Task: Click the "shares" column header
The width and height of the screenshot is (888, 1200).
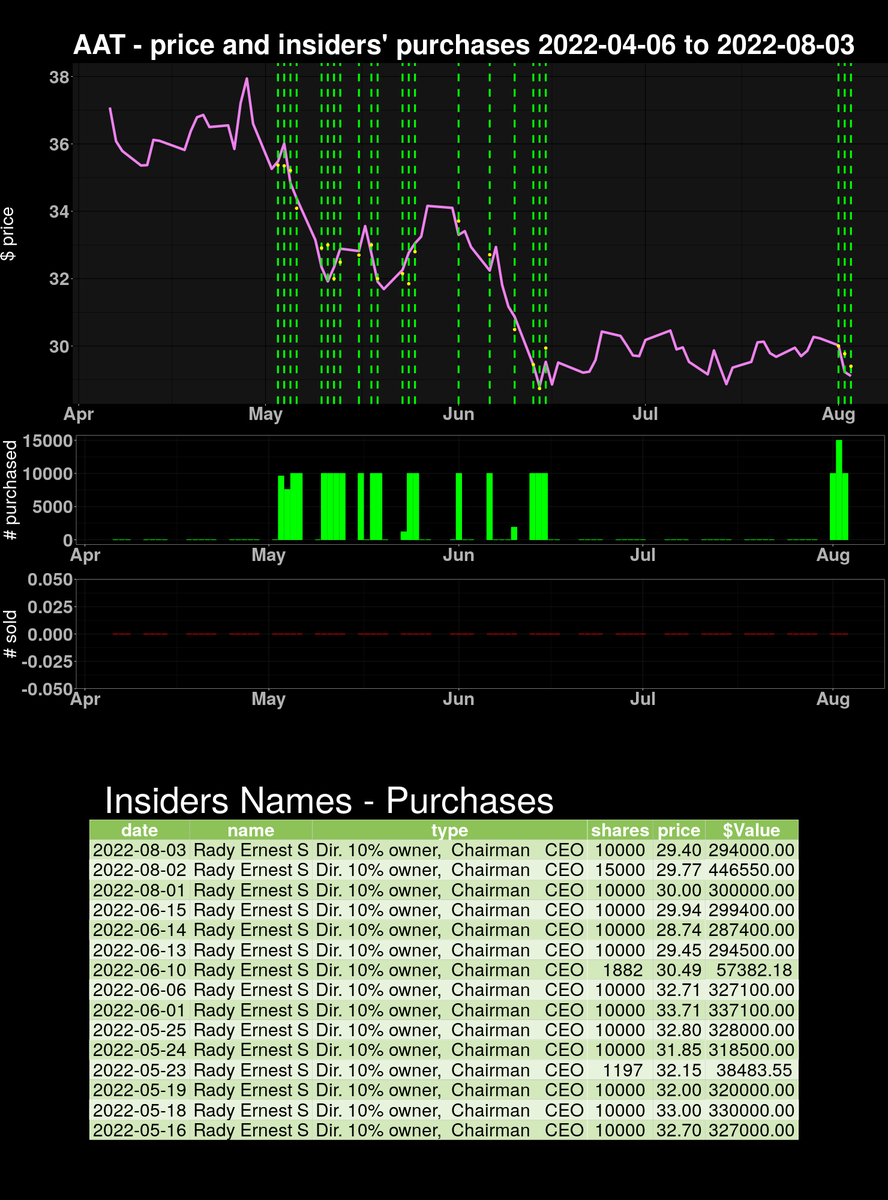Action: click(620, 830)
